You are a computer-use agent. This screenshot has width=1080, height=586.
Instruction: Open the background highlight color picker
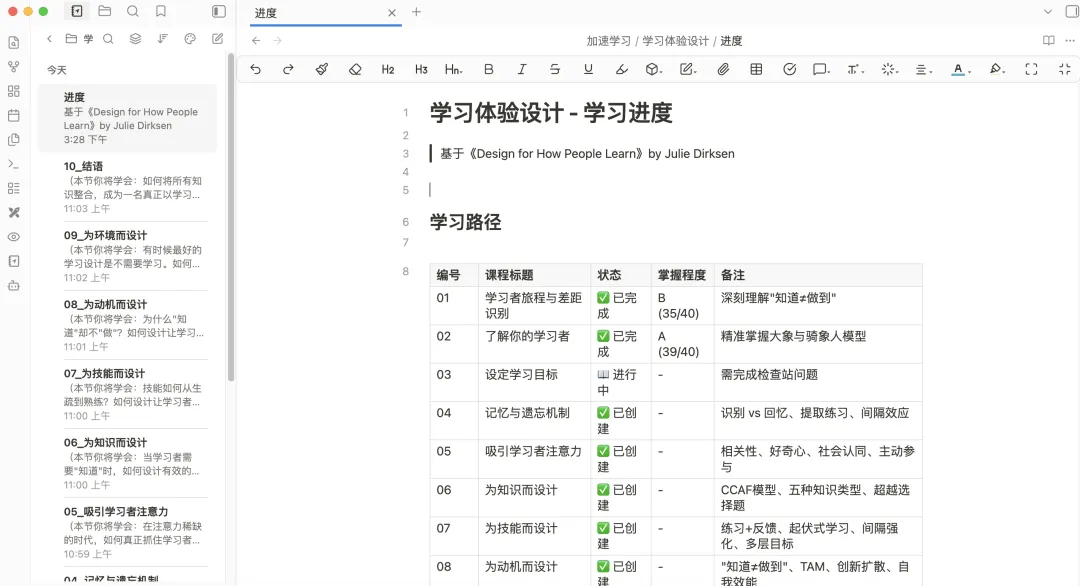point(997,69)
